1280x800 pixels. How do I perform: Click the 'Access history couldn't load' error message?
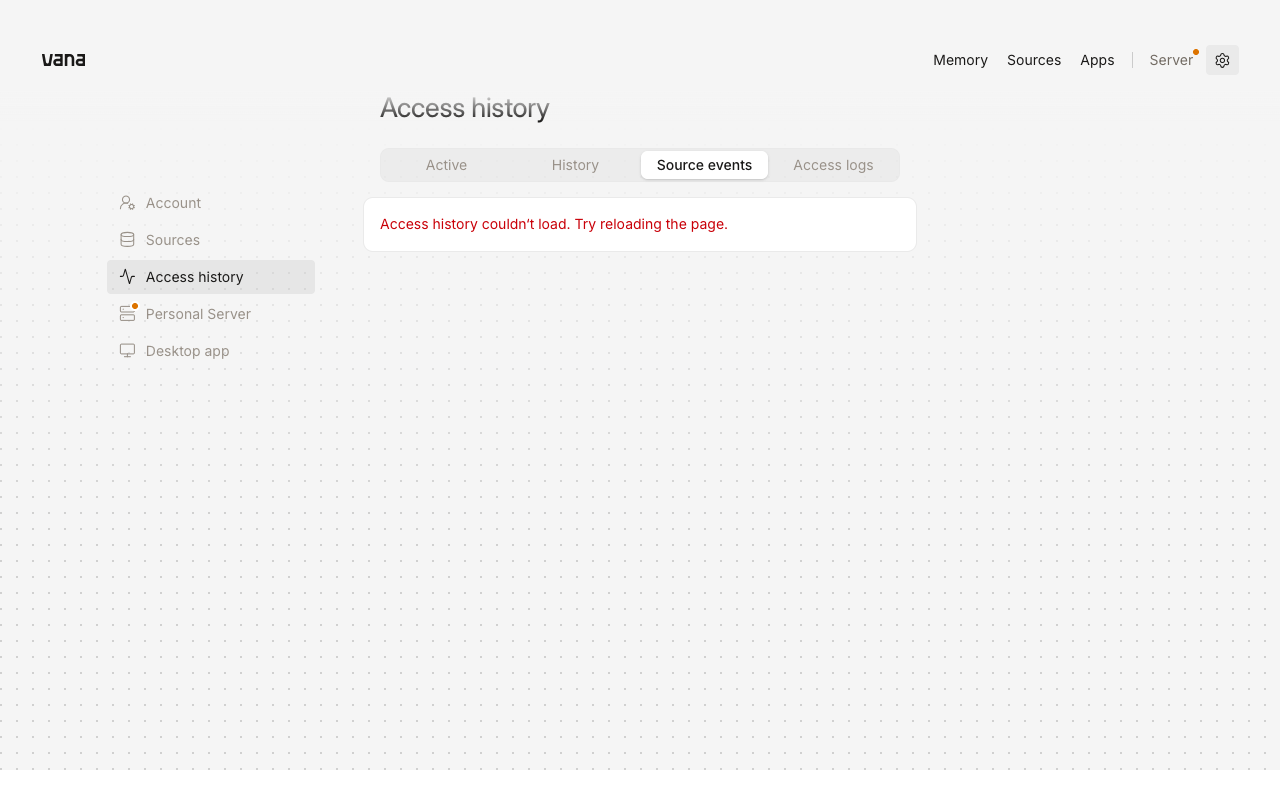554,224
